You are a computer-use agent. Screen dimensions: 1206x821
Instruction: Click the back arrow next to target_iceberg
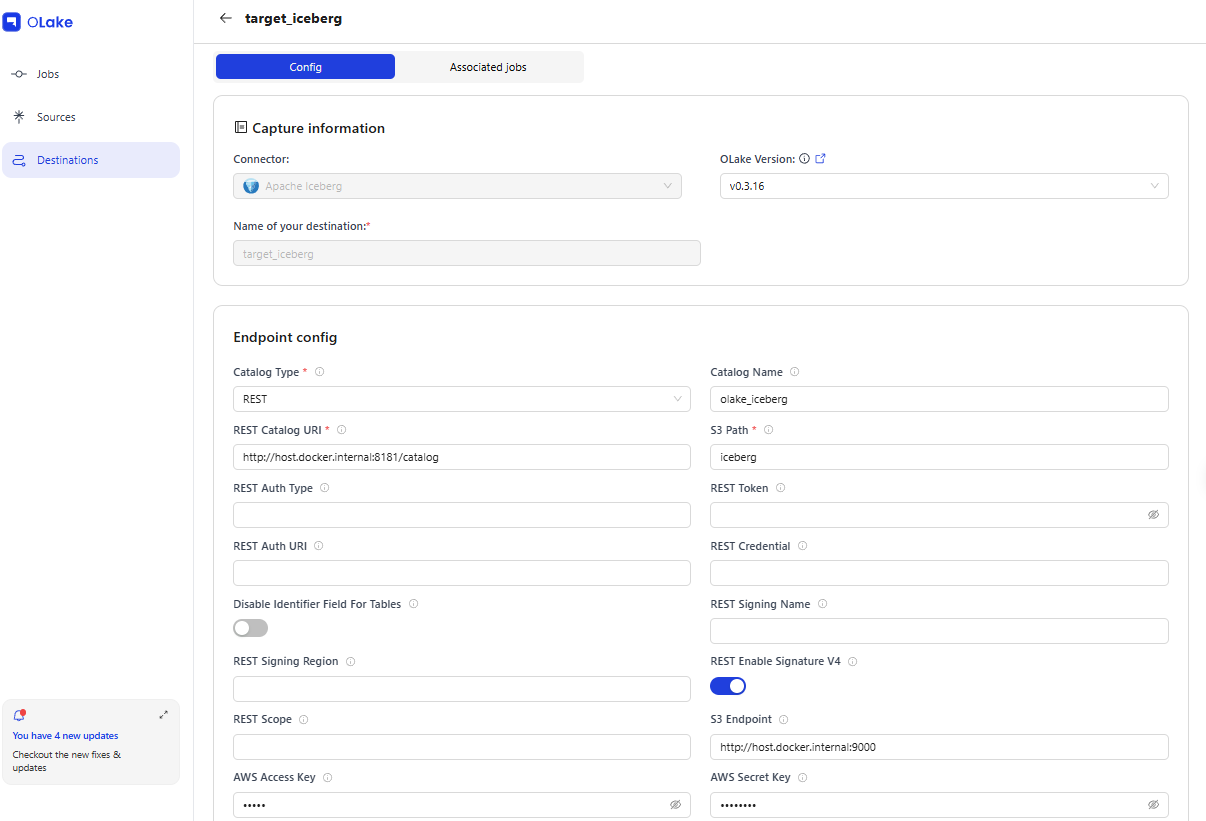tap(225, 18)
